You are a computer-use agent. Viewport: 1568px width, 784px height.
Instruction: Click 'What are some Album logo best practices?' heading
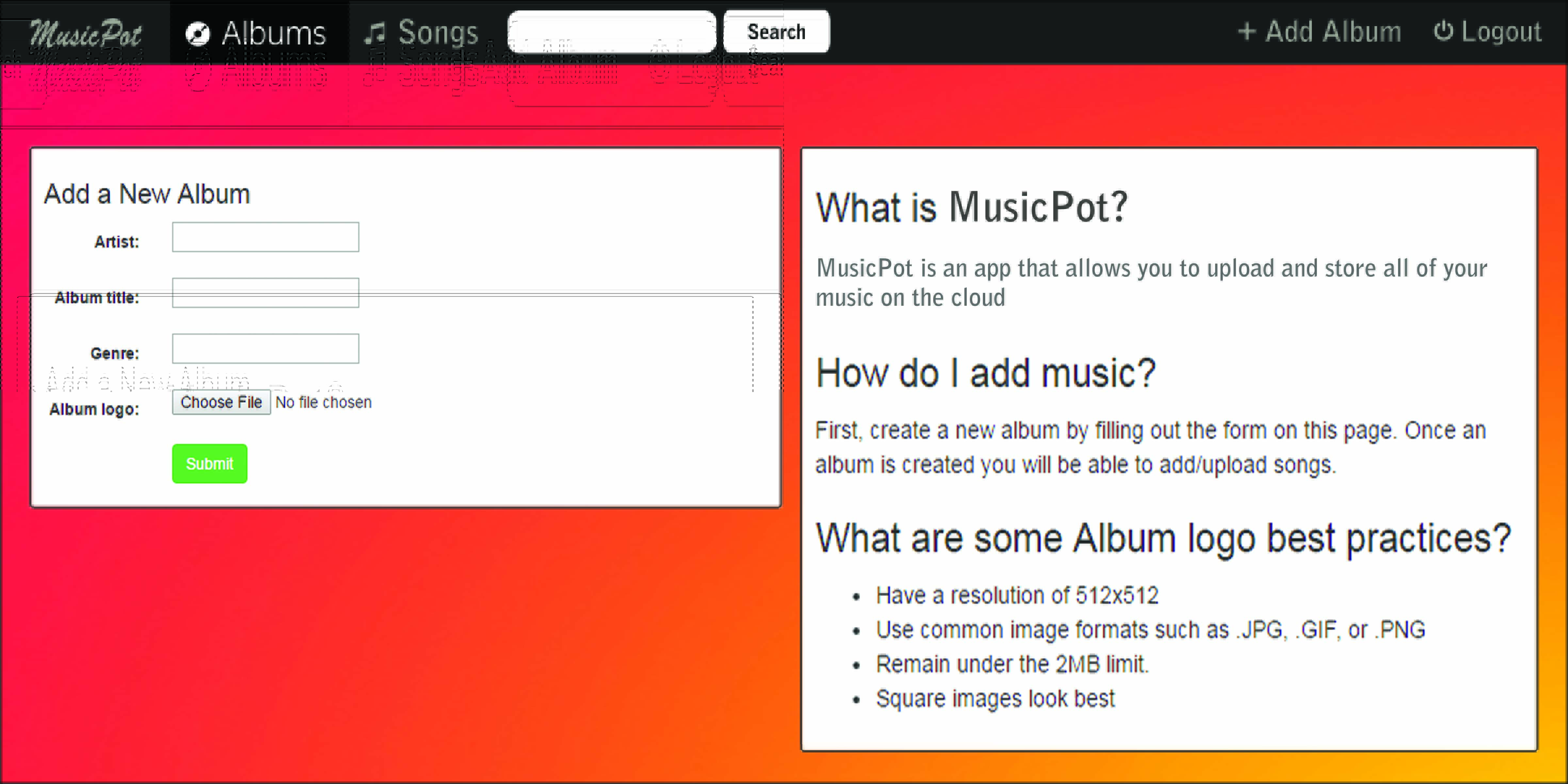1163,539
